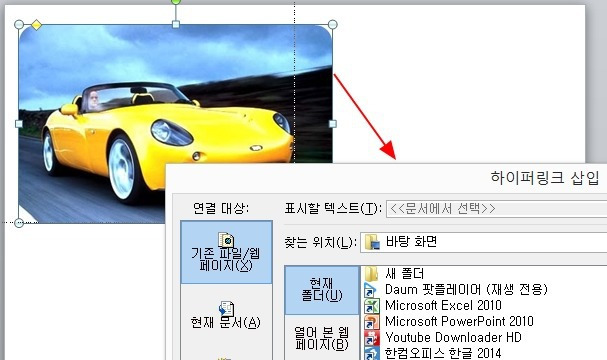Select the 새 폴더 folder icon
Screen dimensions: 607x360
click(372, 274)
